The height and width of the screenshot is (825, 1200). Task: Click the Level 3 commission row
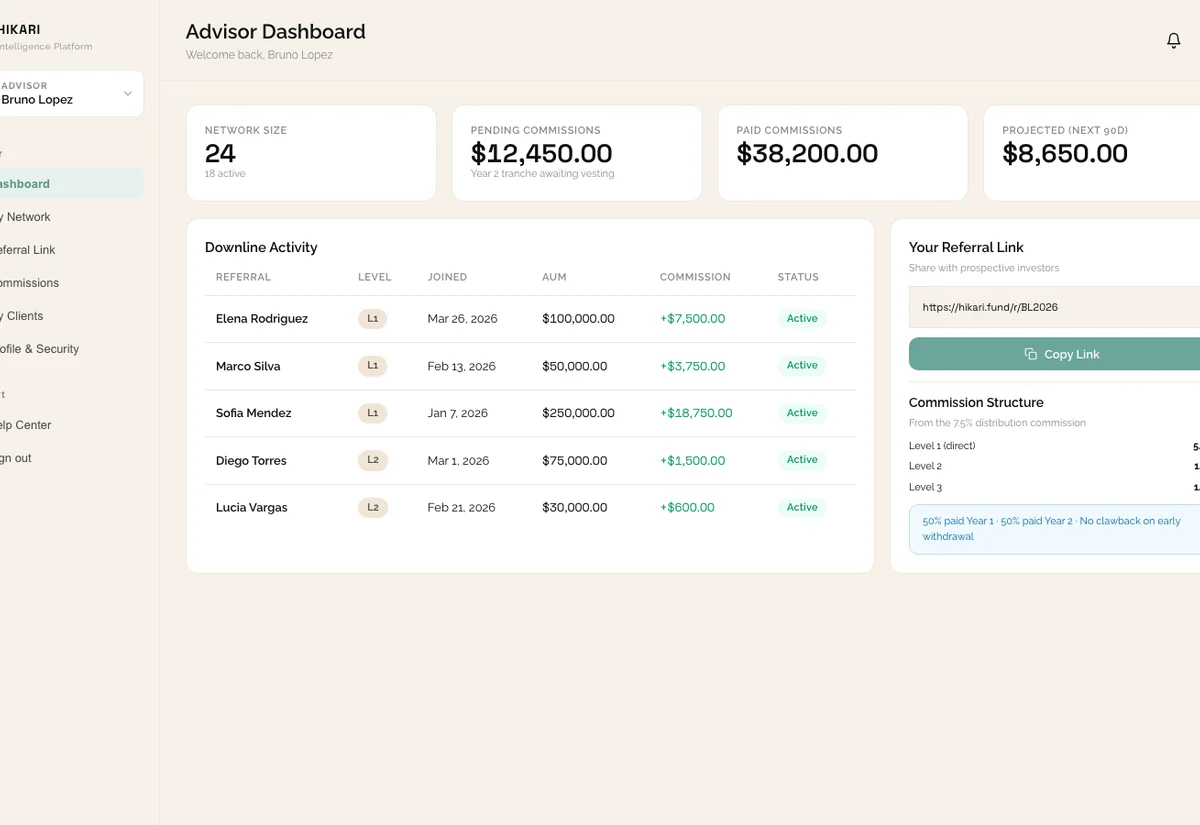1054,487
